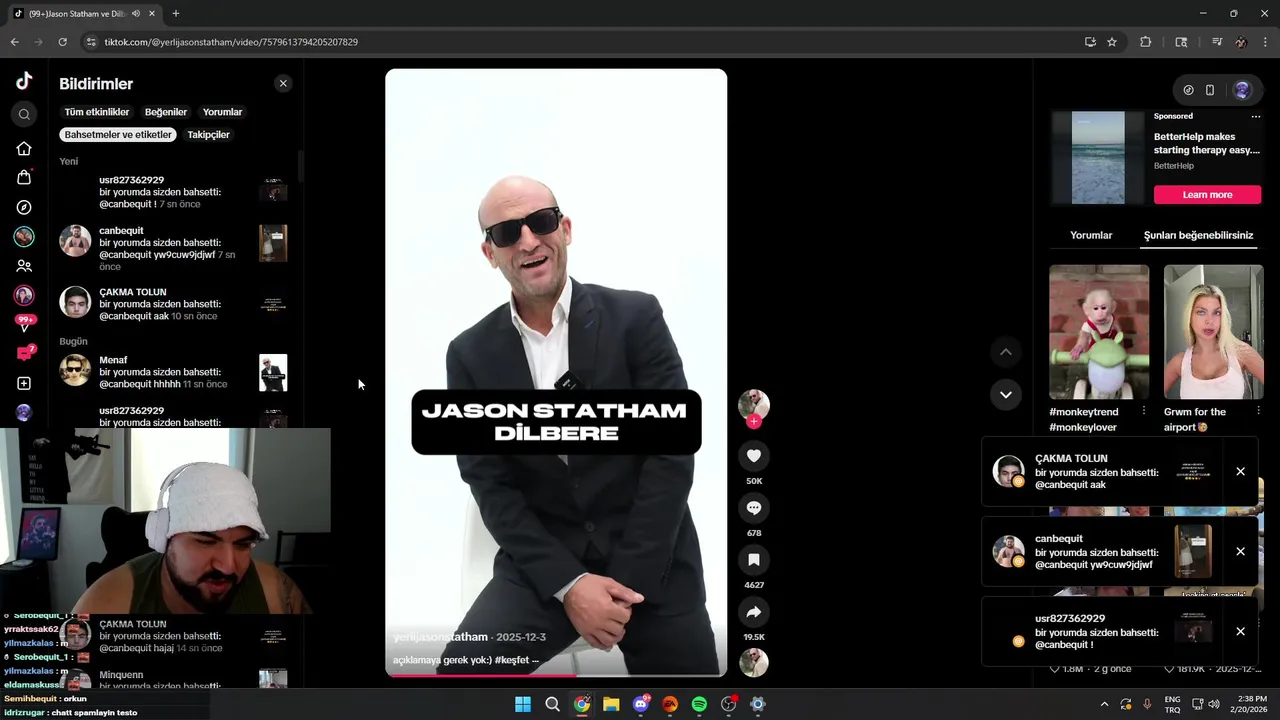Show hidden system tray icons
Image resolution: width=1280 pixels, height=720 pixels.
pyautogui.click(x=1104, y=704)
